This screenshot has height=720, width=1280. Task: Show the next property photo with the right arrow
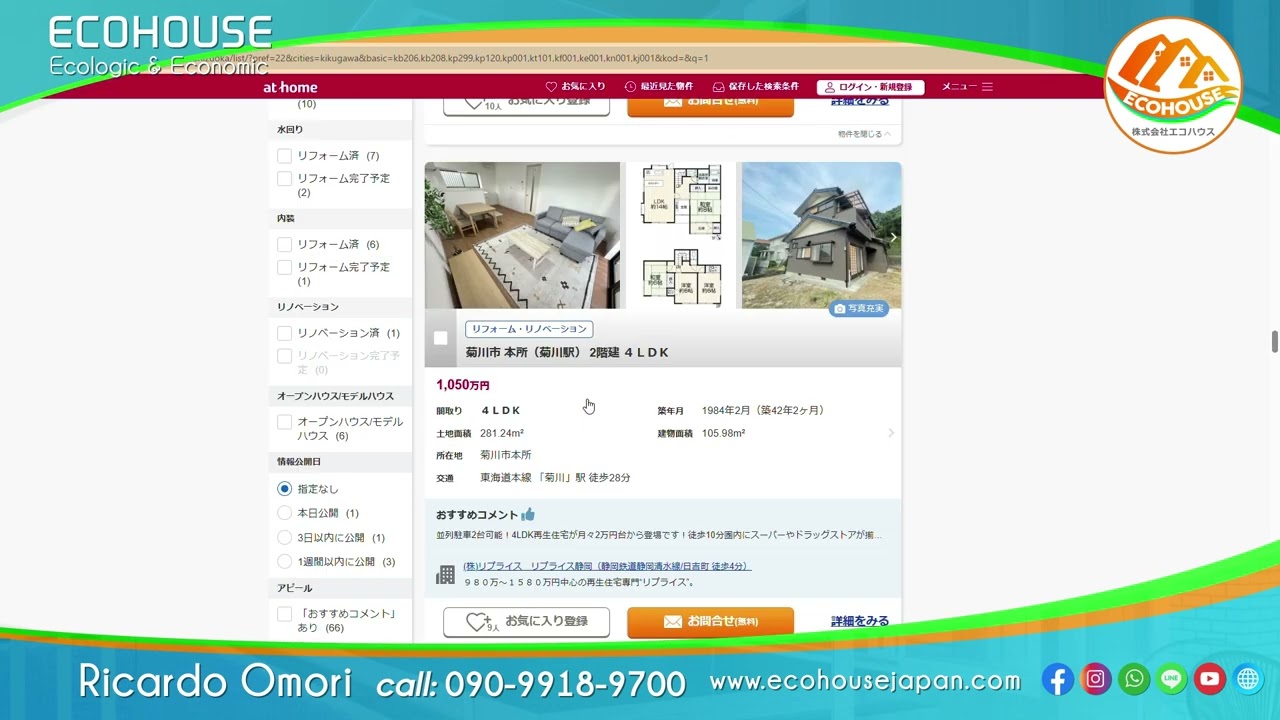[893, 237]
